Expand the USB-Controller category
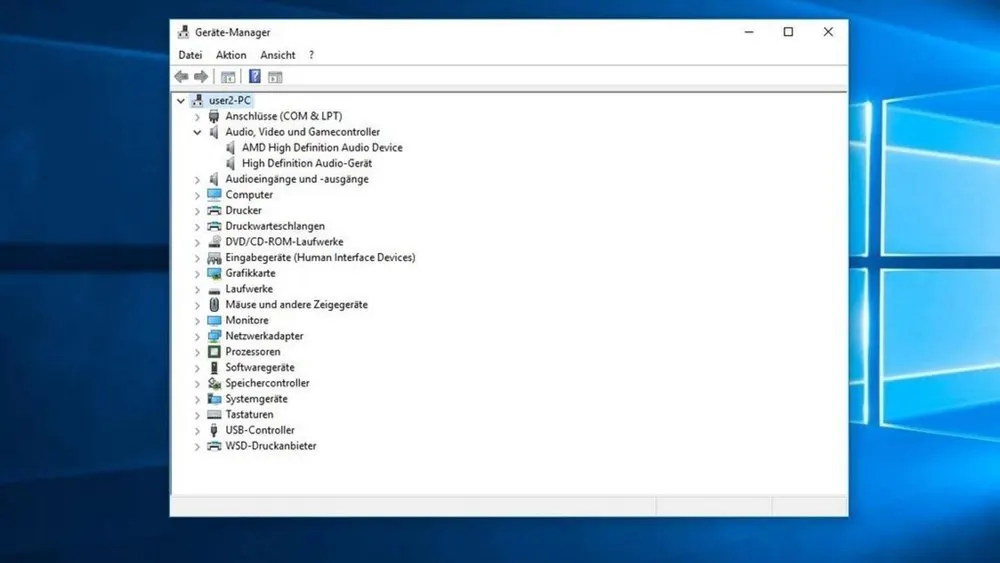The image size is (1000, 563). (x=197, y=431)
